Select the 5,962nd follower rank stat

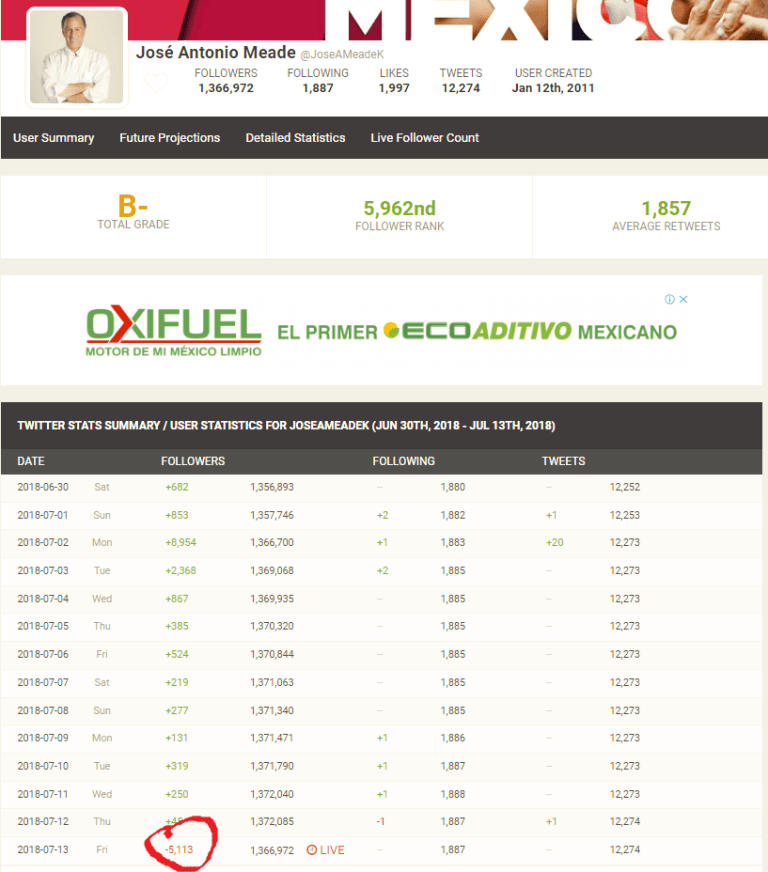tap(399, 209)
